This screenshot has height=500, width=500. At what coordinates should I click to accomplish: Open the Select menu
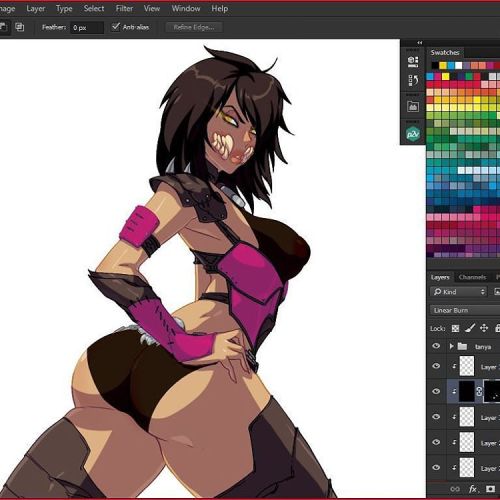(x=94, y=9)
